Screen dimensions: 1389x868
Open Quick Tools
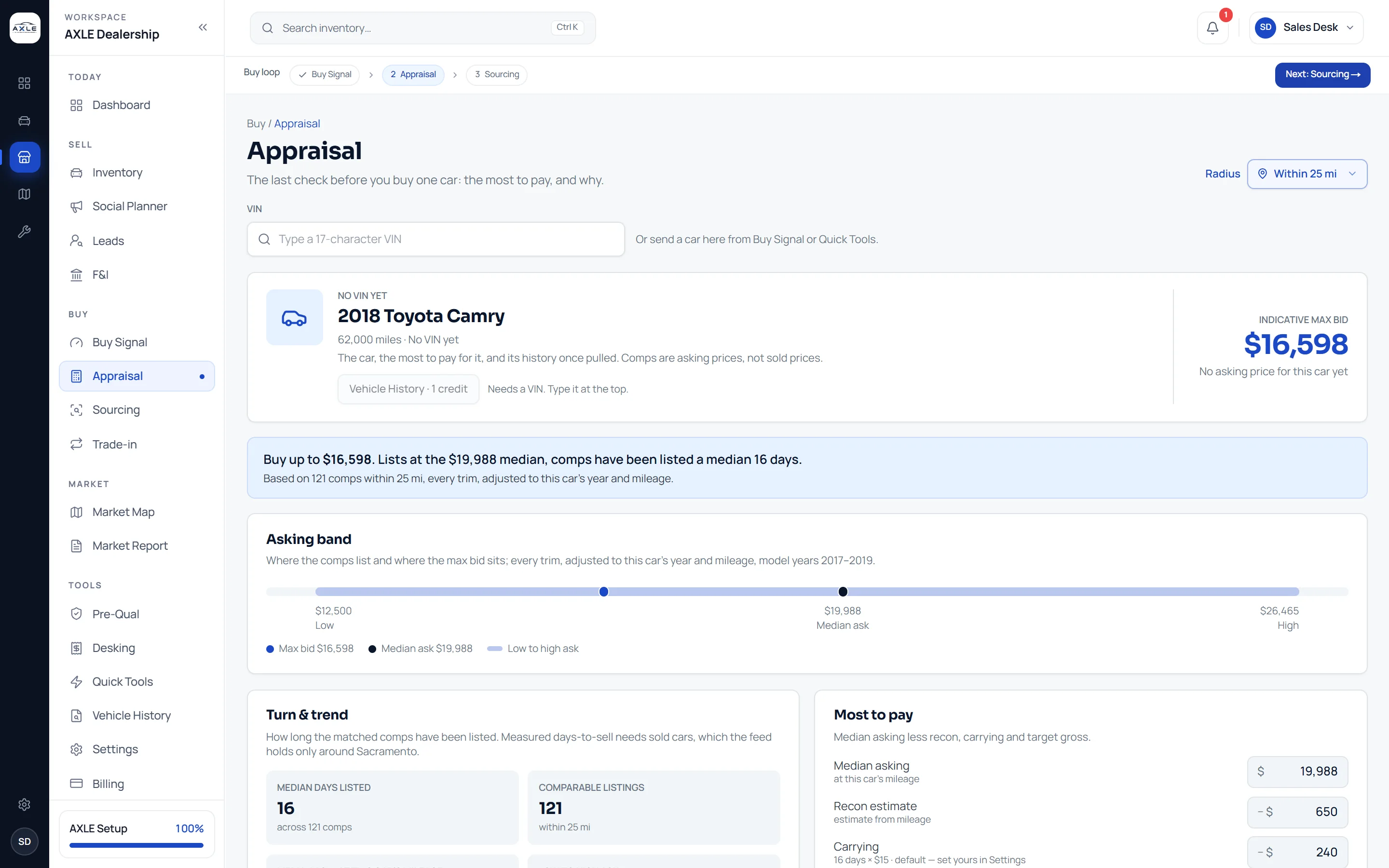(136, 682)
